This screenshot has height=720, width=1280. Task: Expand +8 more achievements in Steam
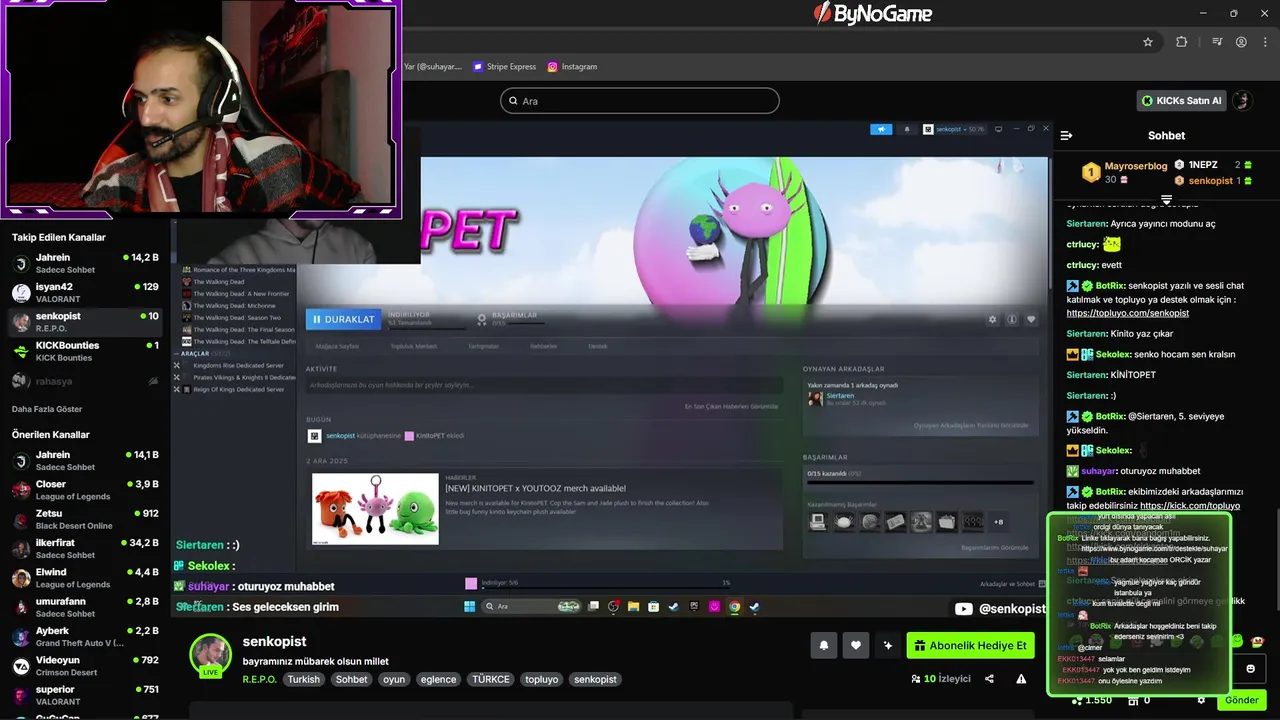[x=998, y=522]
